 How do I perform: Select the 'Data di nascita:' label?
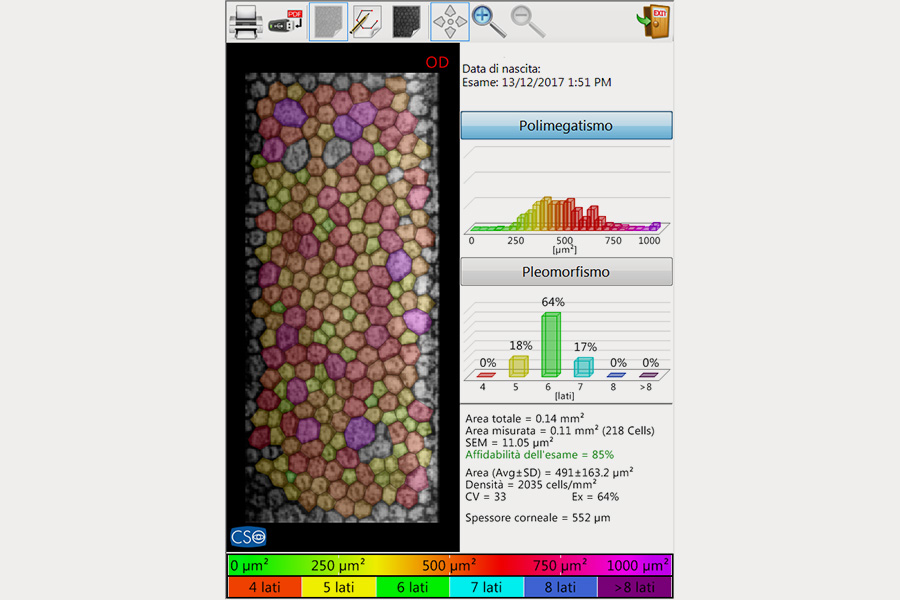[501, 69]
